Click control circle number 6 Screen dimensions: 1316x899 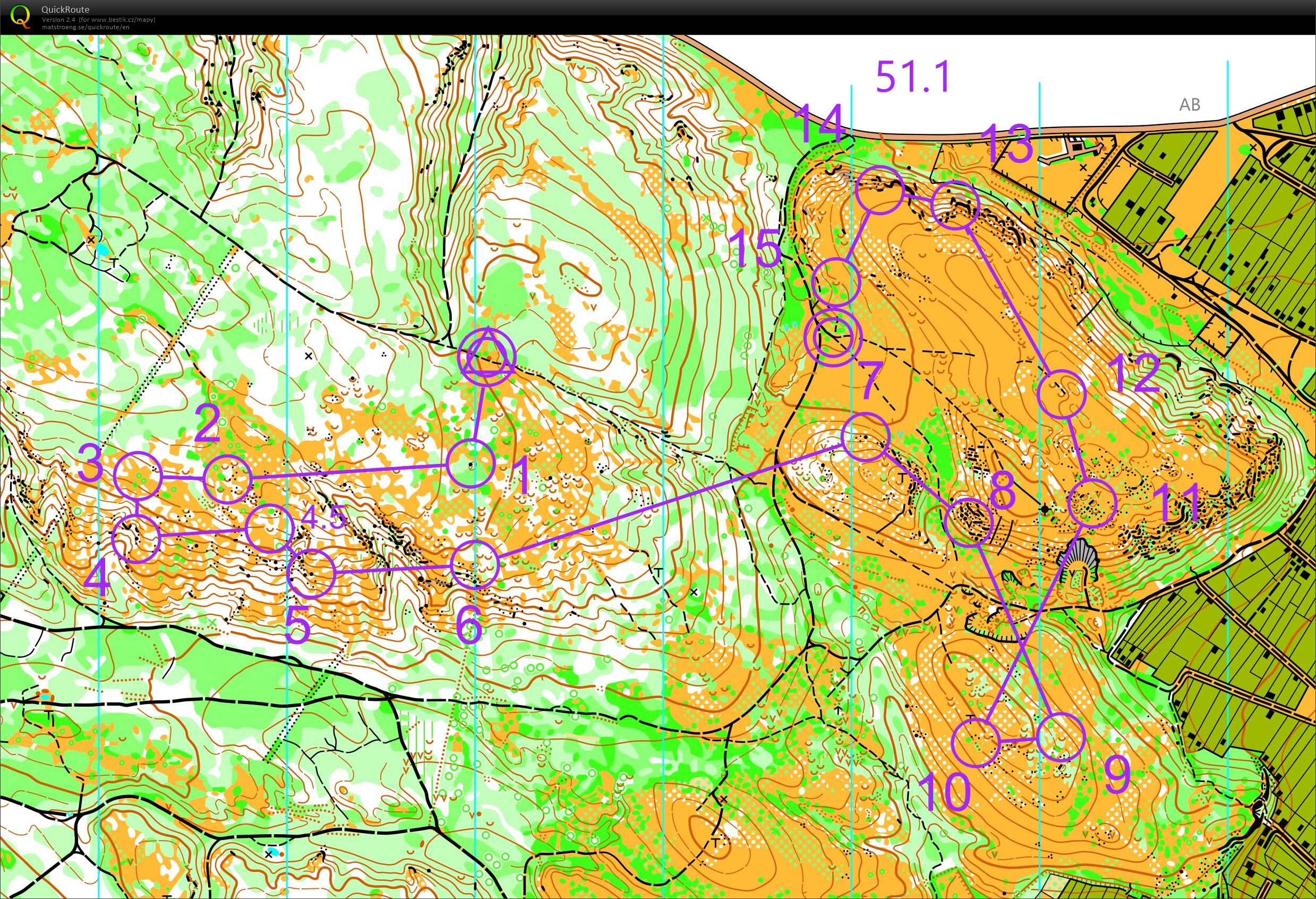pyautogui.click(x=475, y=564)
